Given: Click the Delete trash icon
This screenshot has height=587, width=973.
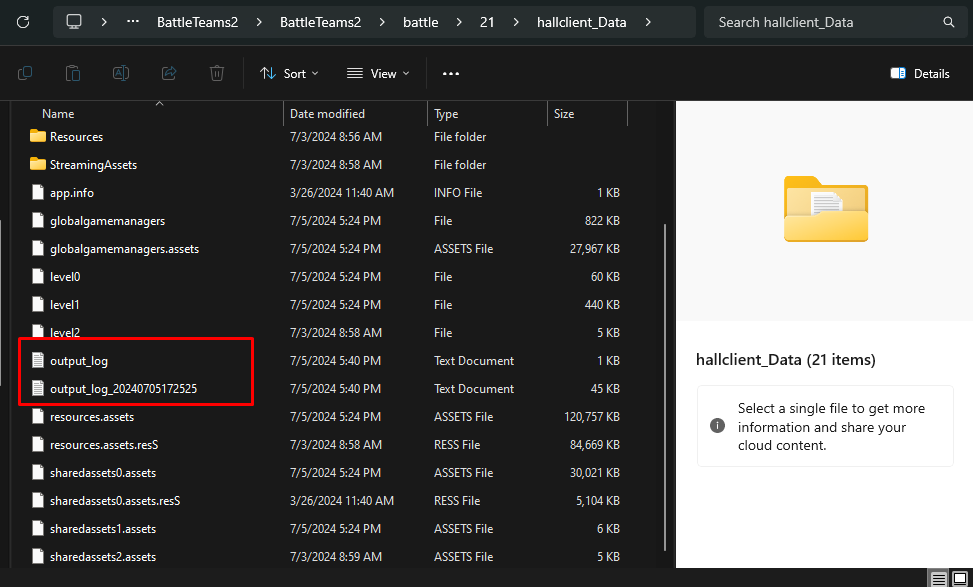Looking at the screenshot, I should click(x=217, y=73).
